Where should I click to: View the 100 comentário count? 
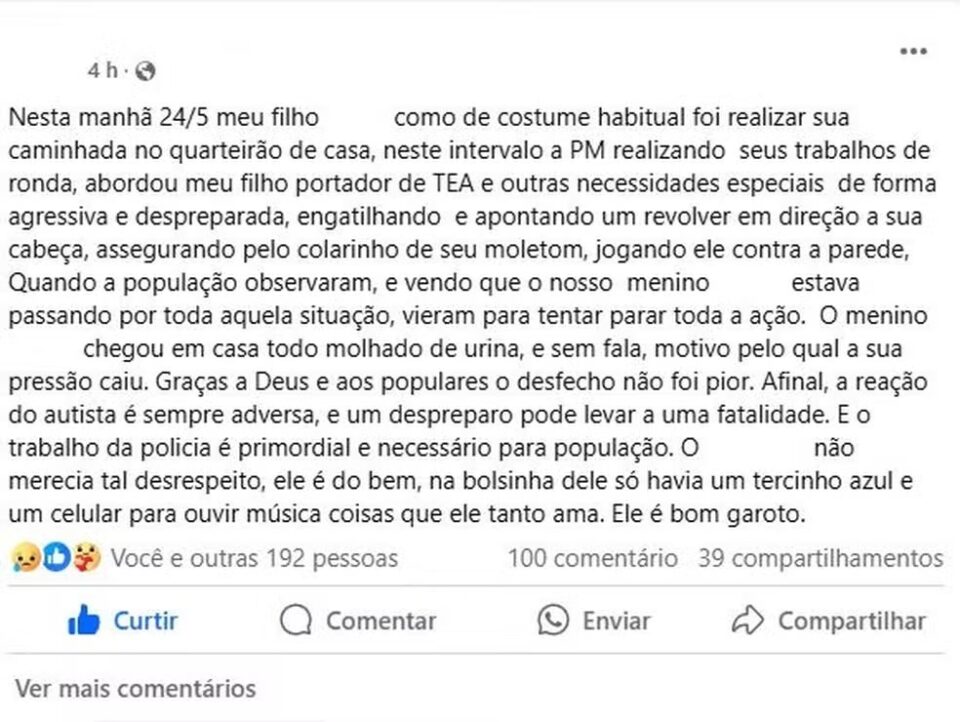pyautogui.click(x=592, y=558)
